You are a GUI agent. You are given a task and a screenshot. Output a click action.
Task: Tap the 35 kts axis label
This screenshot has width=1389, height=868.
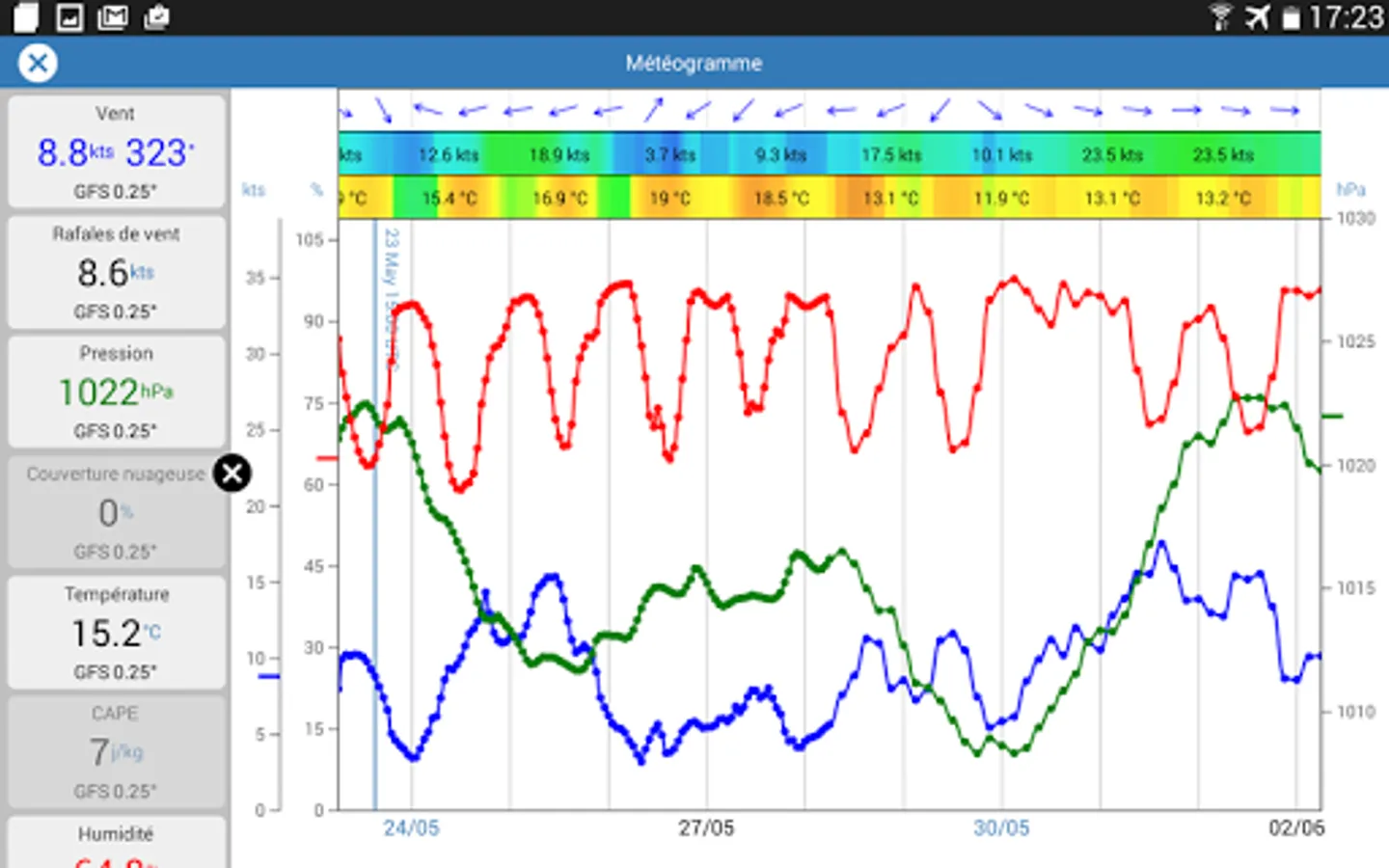click(255, 278)
